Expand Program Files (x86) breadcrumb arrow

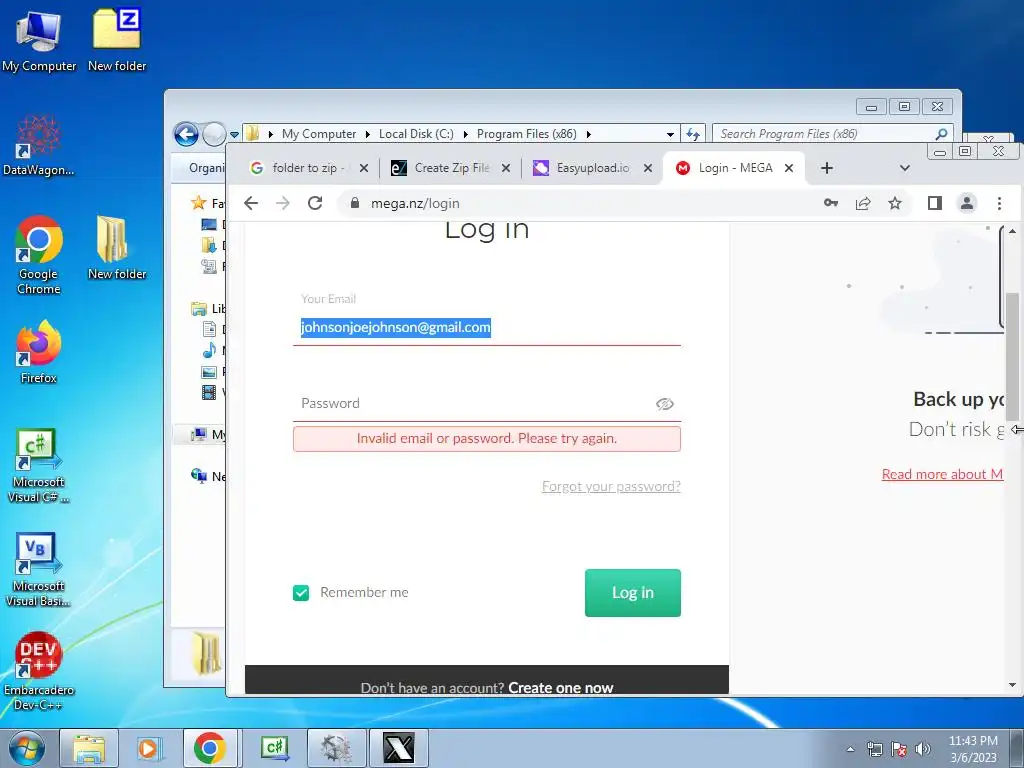[588, 134]
